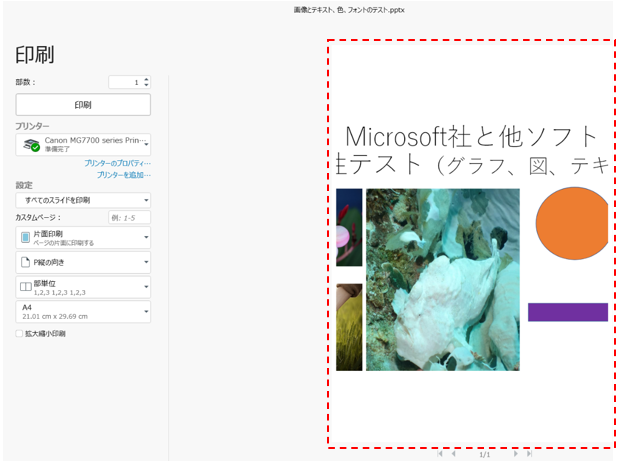Click the collate pages icon
The width and height of the screenshot is (629, 466).
tap(26, 287)
